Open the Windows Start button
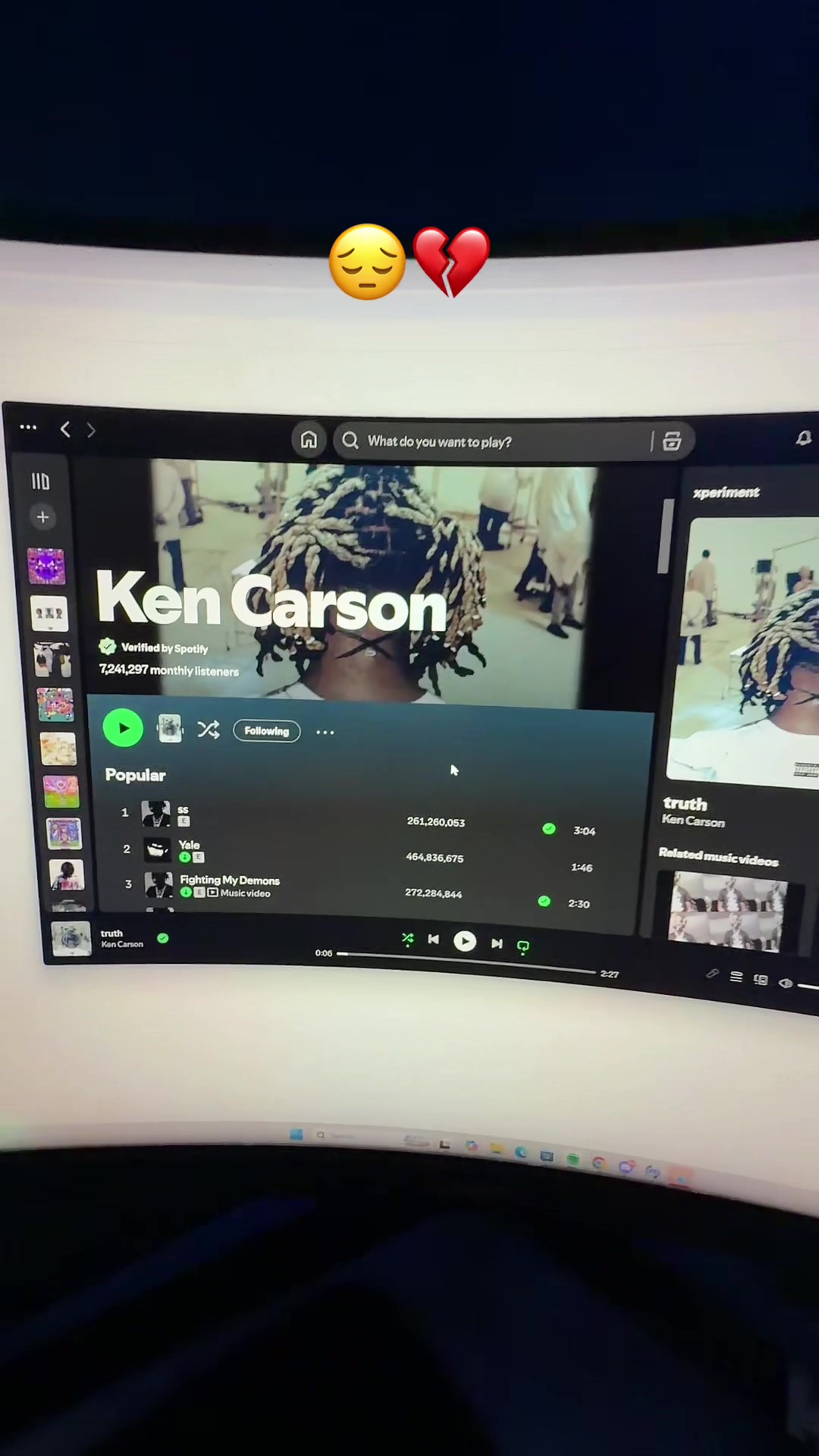 click(297, 1134)
